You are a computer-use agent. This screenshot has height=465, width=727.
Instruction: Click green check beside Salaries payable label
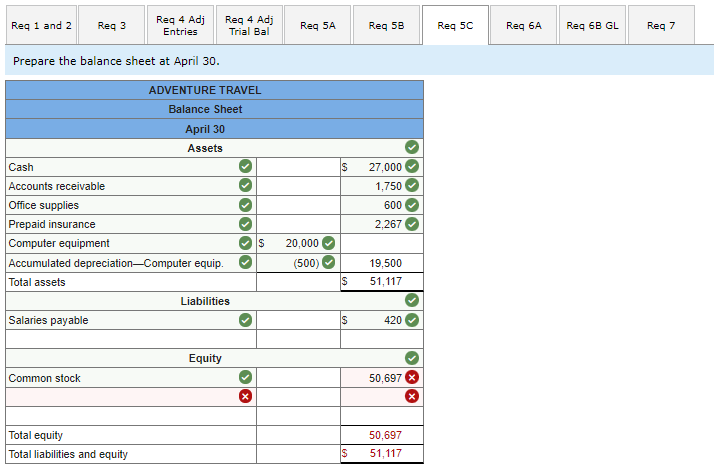pyautogui.click(x=245, y=320)
